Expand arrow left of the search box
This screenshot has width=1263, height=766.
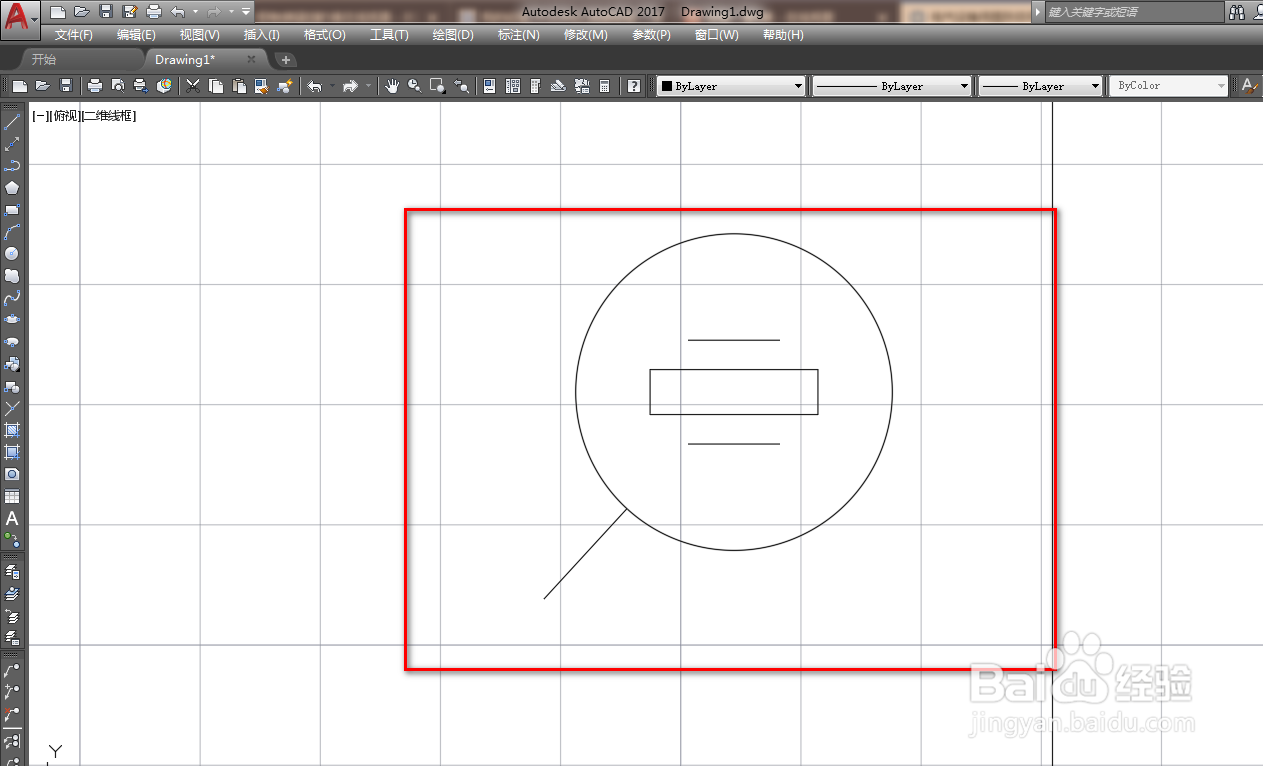(1038, 12)
